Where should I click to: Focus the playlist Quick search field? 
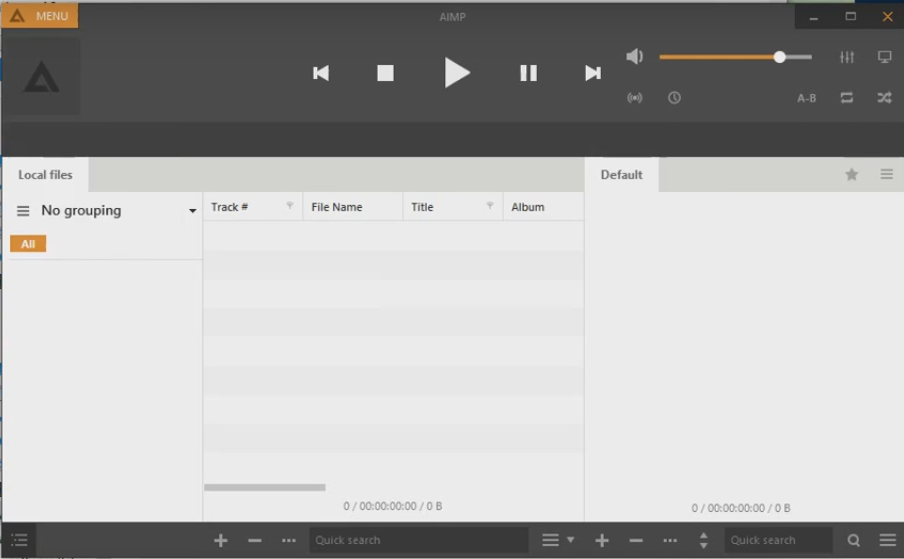pyautogui.click(x=778, y=541)
